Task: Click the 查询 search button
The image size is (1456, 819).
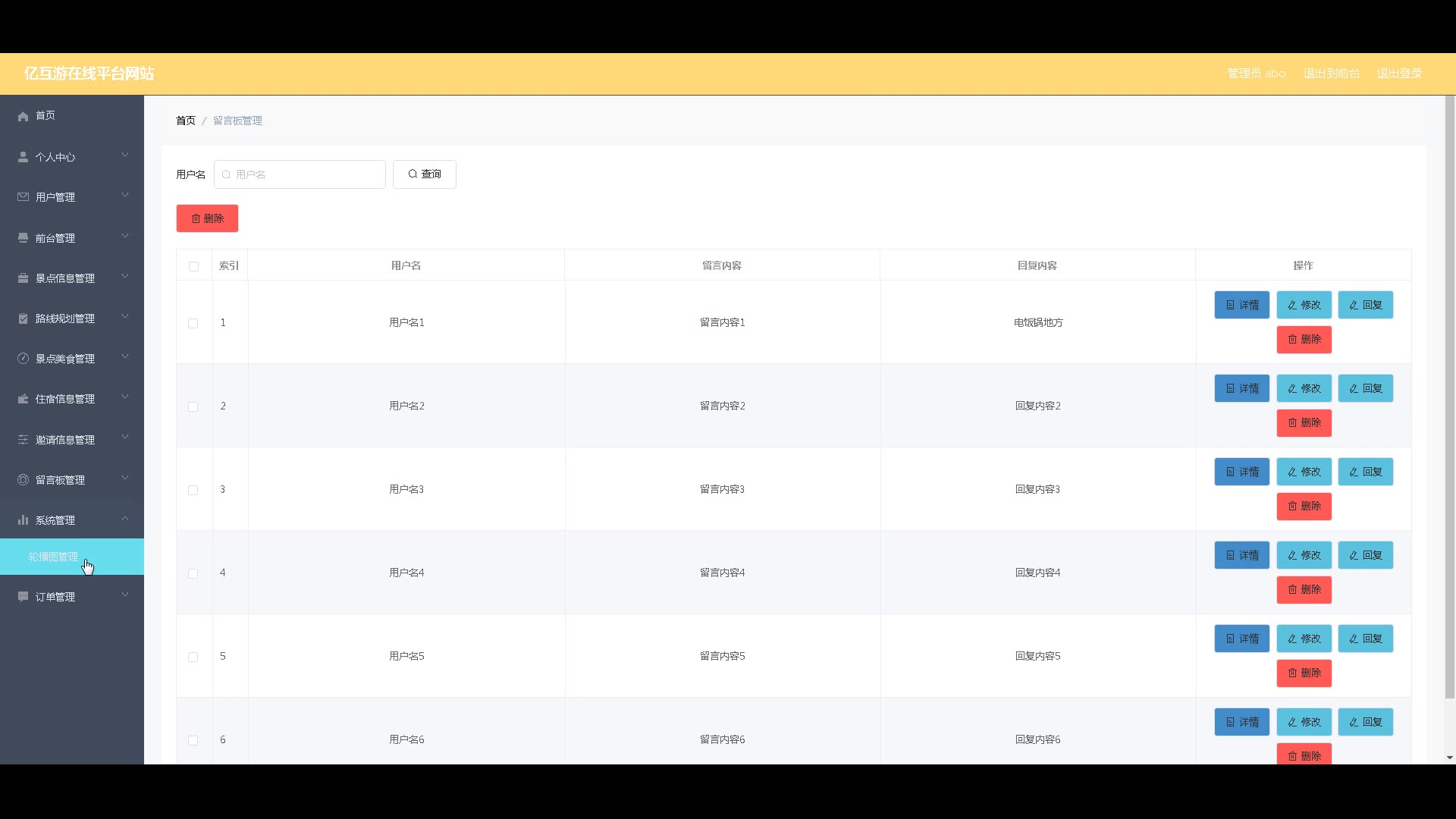Action: tap(425, 174)
